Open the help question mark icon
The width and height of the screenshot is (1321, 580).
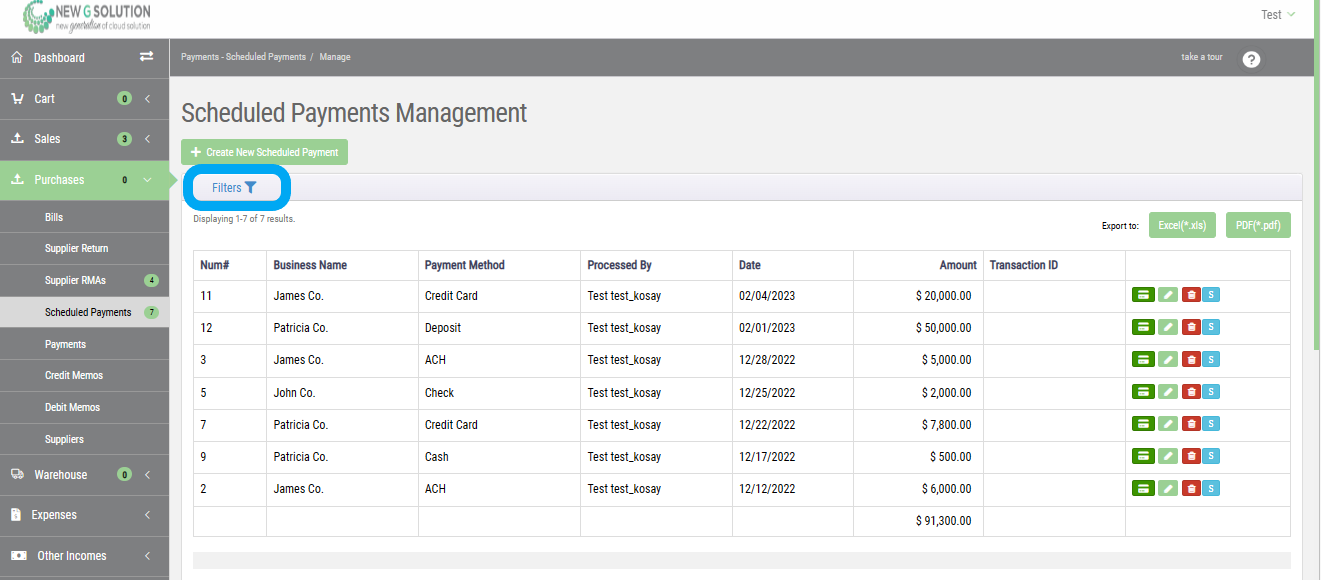coord(1251,59)
